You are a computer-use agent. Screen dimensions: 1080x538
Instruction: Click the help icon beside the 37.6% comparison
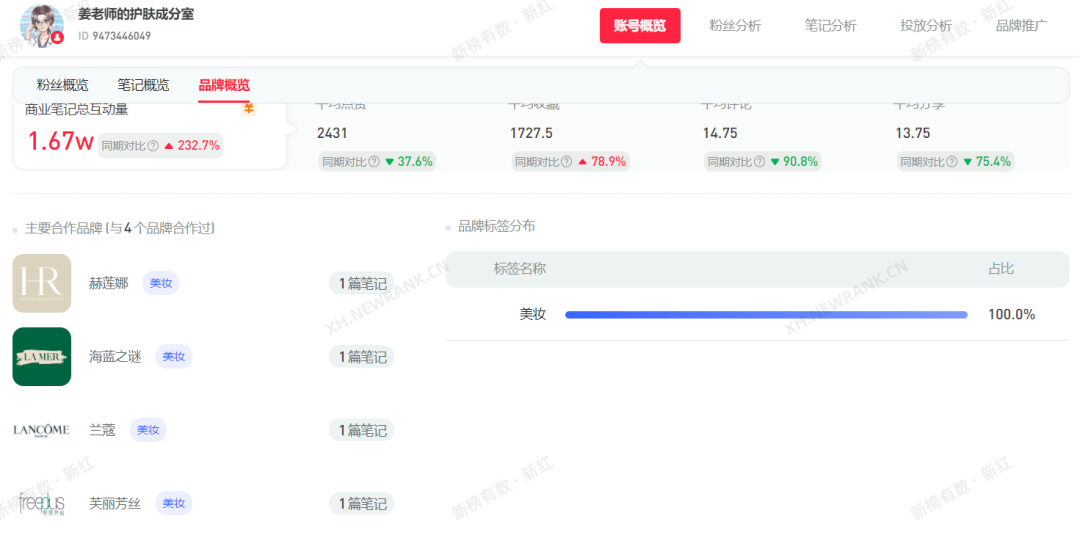point(373,162)
